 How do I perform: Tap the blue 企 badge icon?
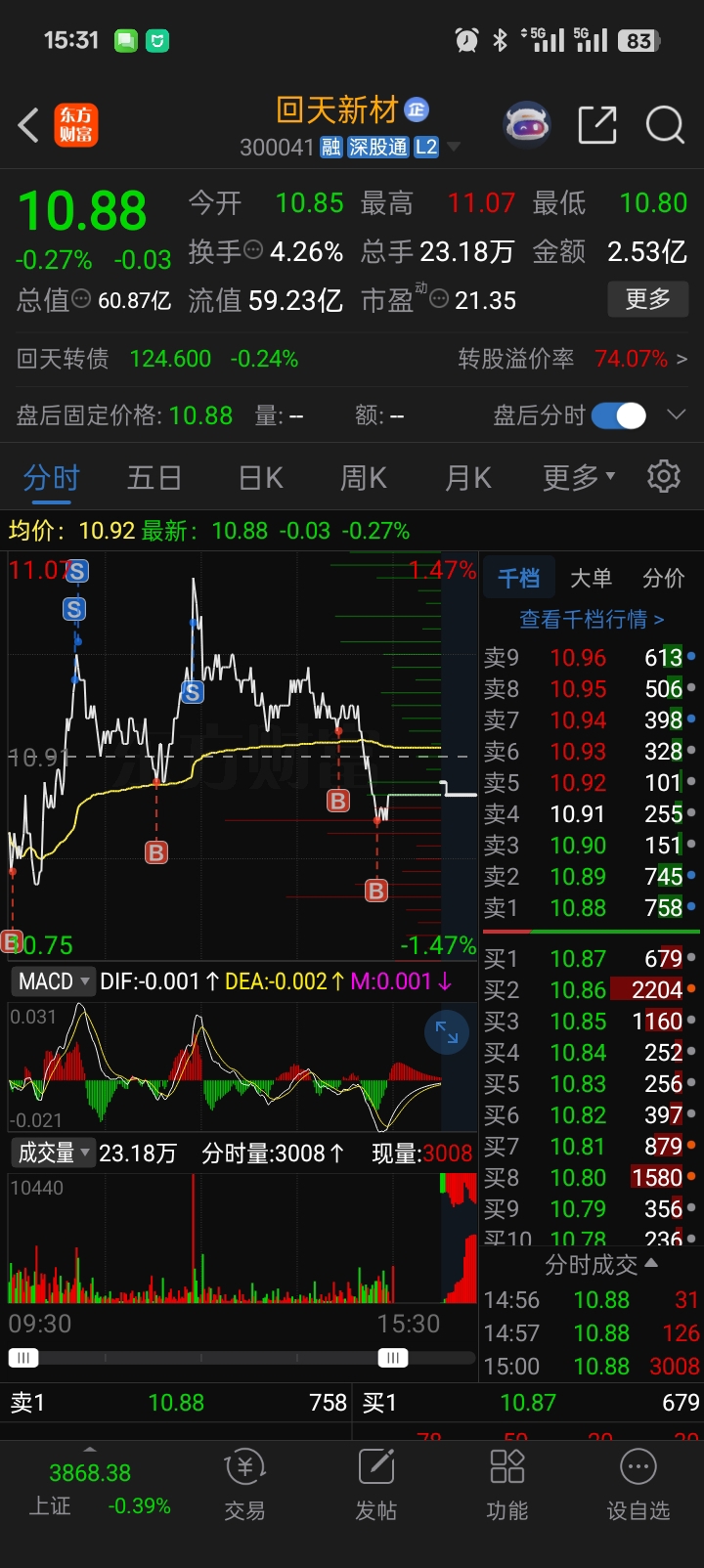point(417,109)
